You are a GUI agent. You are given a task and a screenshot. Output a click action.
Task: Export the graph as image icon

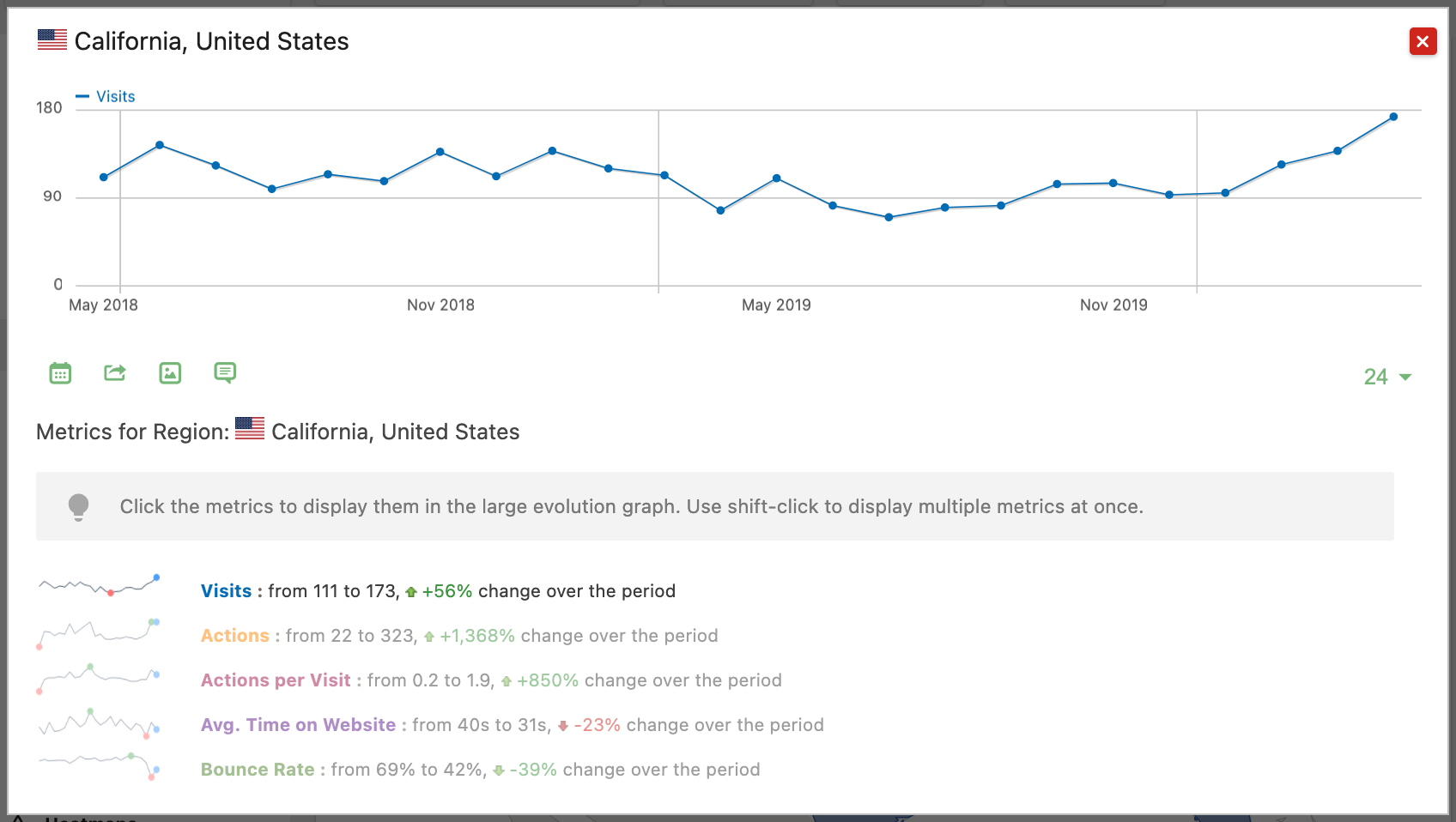click(170, 373)
